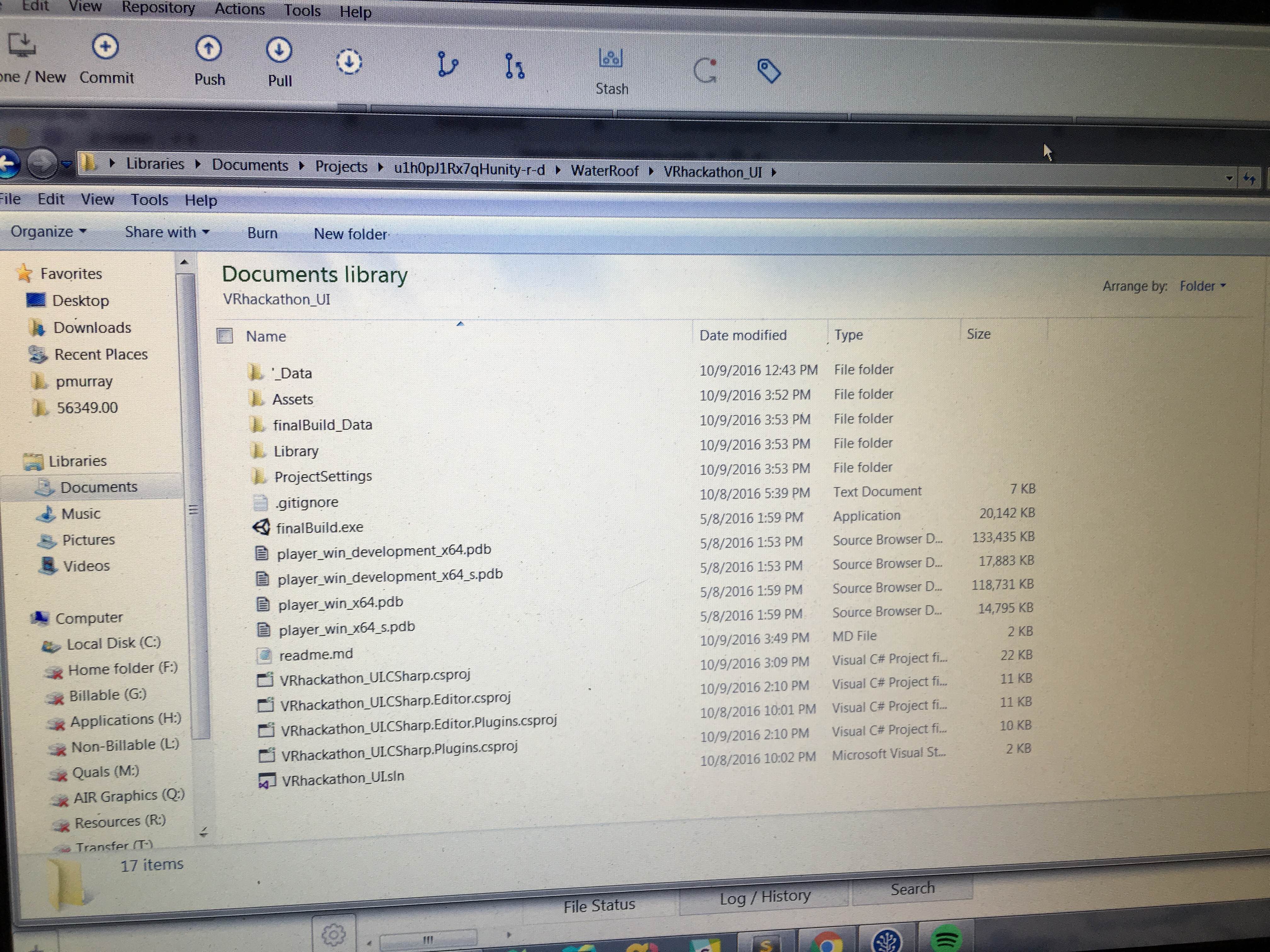Click the New folder button

click(350, 234)
